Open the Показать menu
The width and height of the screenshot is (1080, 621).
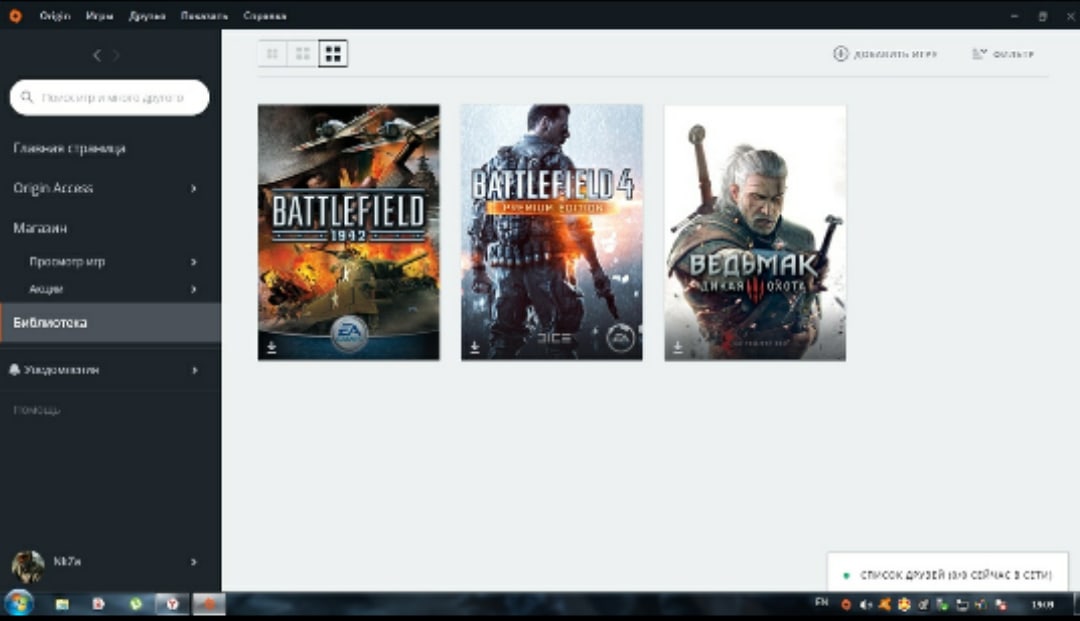click(204, 15)
